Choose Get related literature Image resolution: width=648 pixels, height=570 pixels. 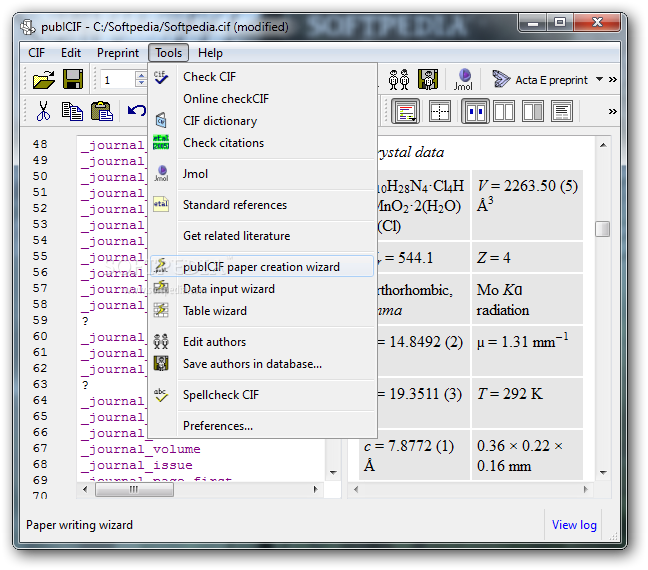click(x=262, y=236)
